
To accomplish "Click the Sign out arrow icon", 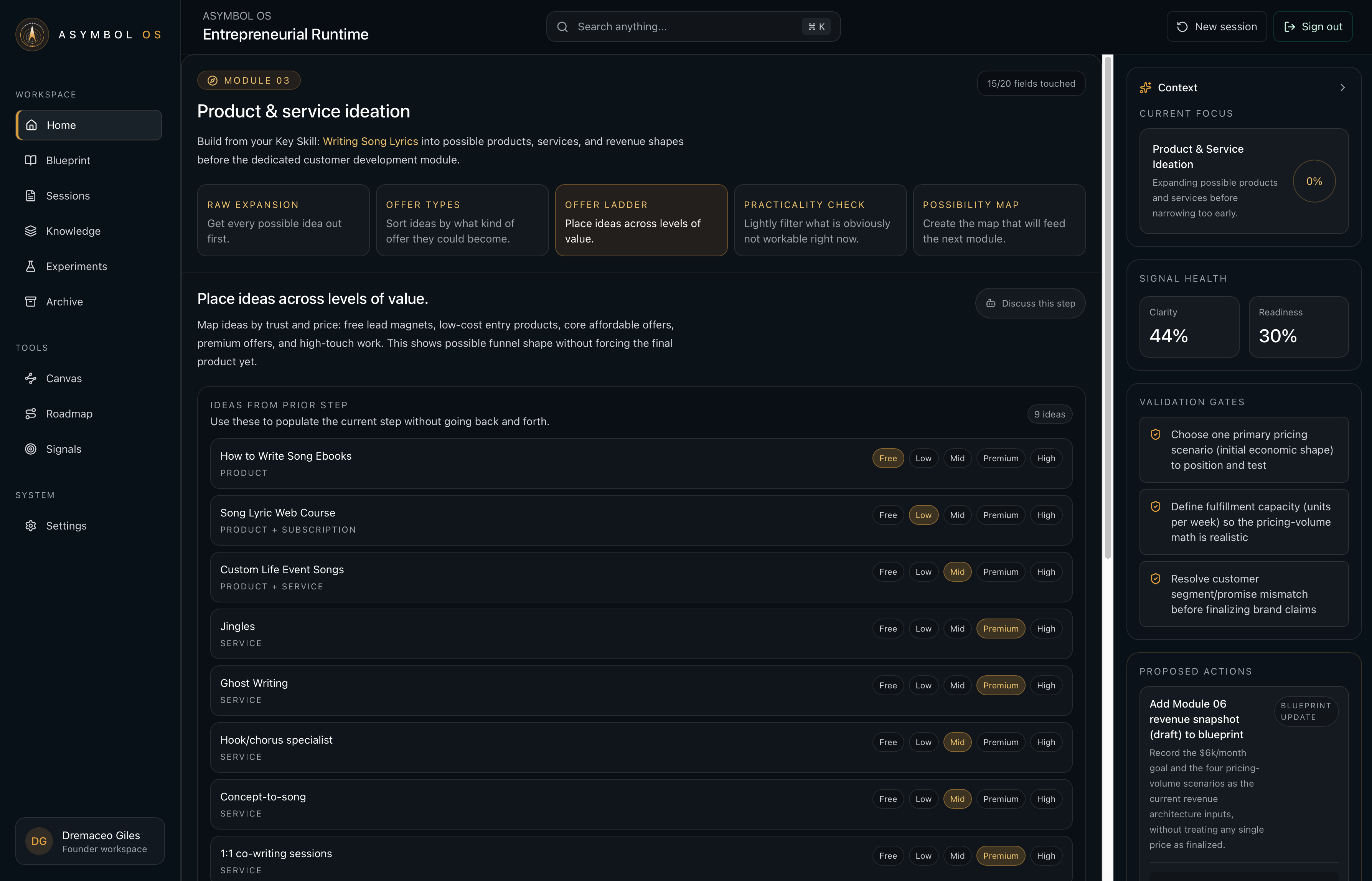I will [1290, 27].
